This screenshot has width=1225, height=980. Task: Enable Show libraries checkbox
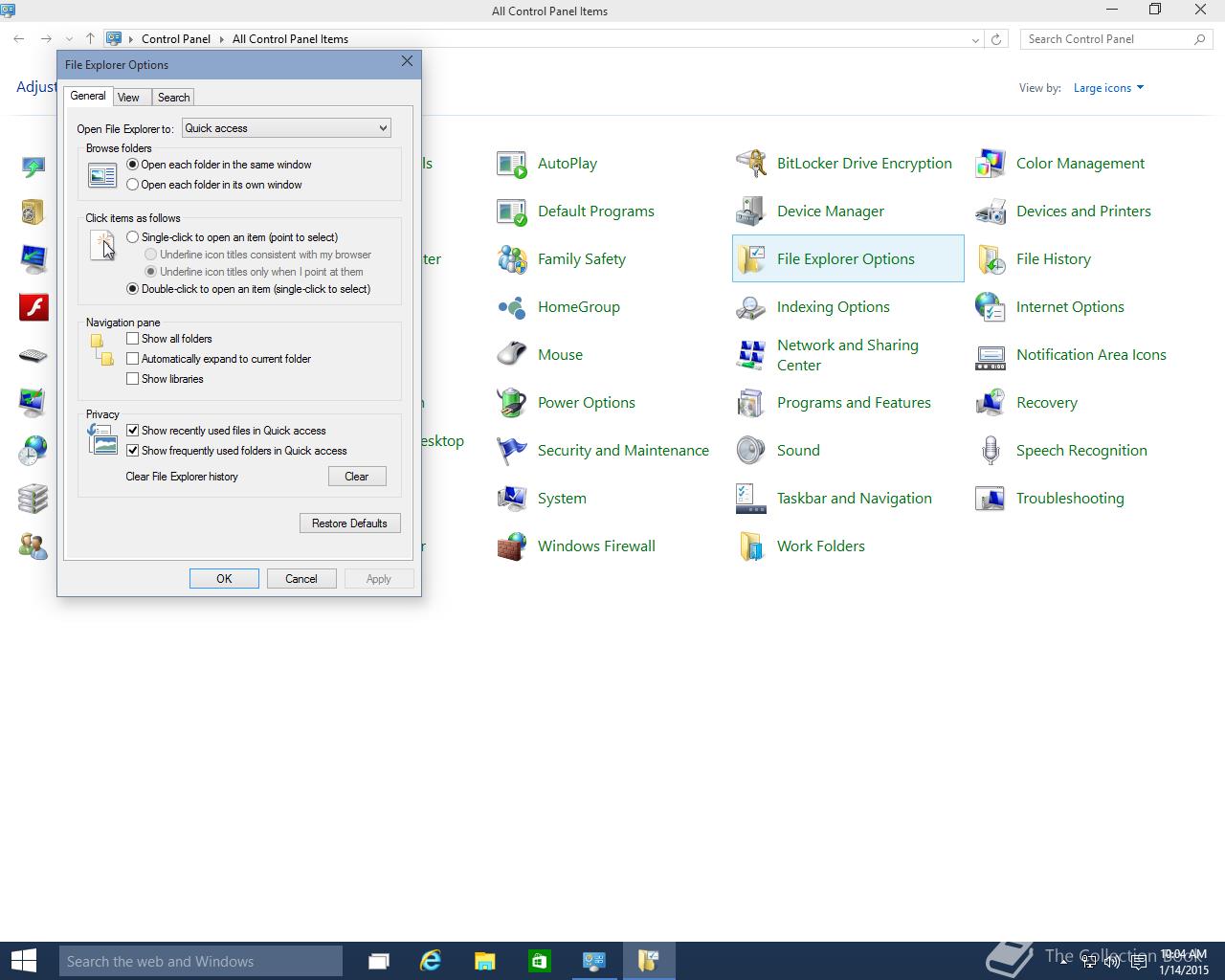tap(133, 379)
